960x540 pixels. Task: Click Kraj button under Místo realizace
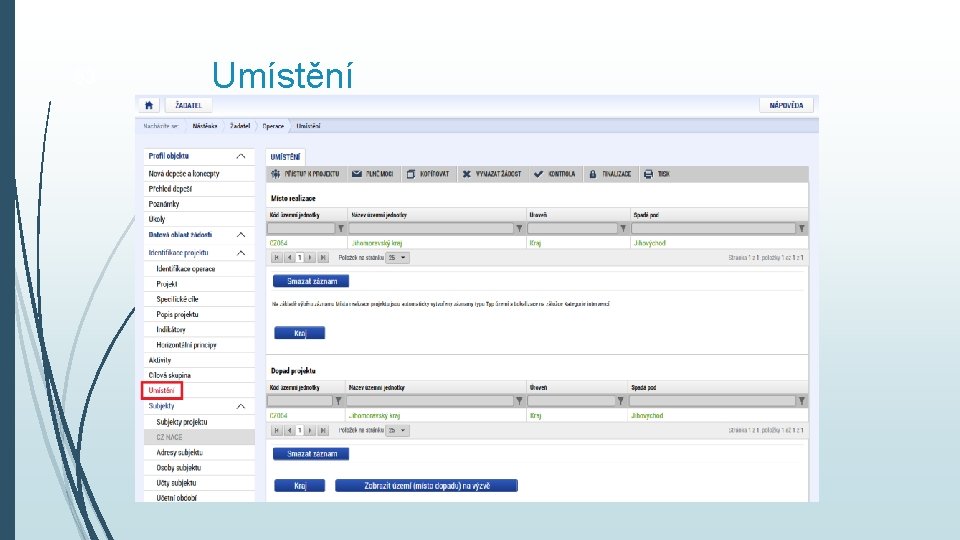pyautogui.click(x=299, y=333)
